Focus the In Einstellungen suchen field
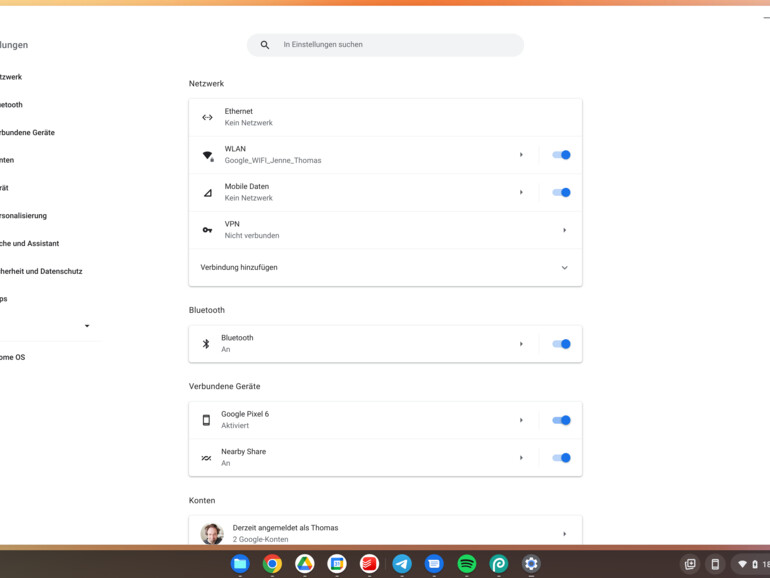 pos(385,45)
